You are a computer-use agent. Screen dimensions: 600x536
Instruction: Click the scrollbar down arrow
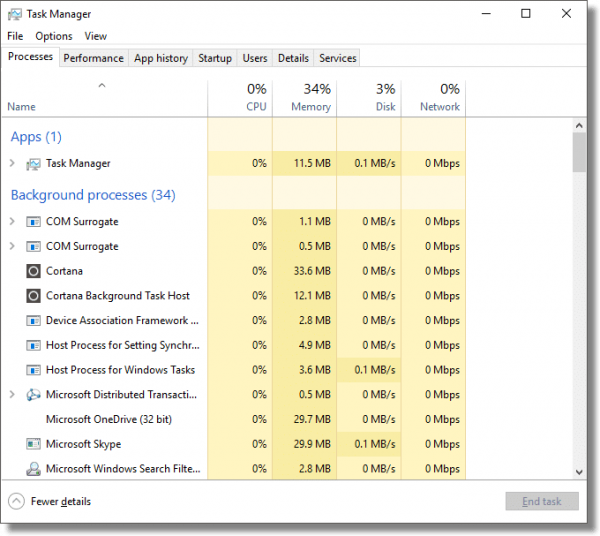tap(579, 472)
